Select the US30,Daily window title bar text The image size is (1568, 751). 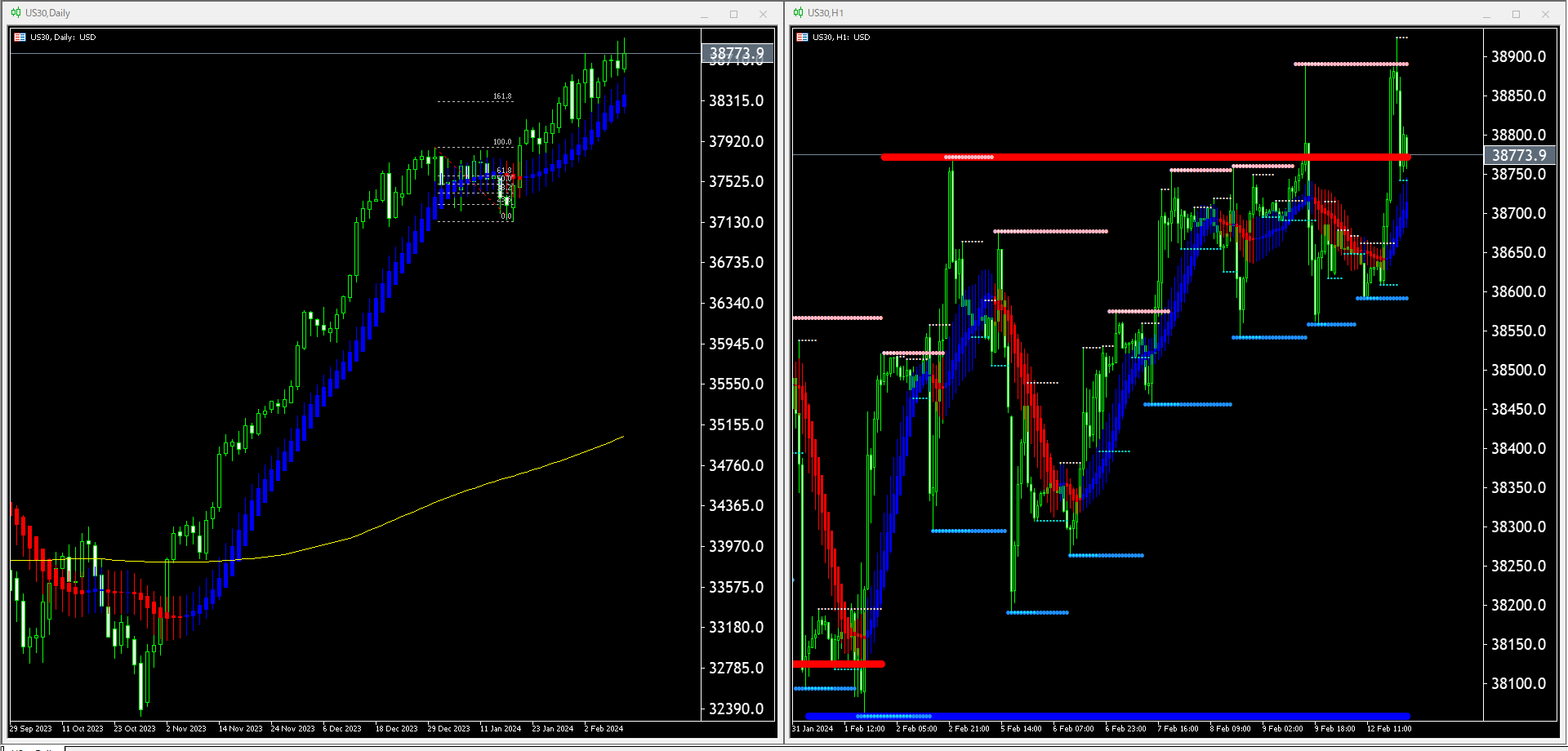tap(47, 13)
